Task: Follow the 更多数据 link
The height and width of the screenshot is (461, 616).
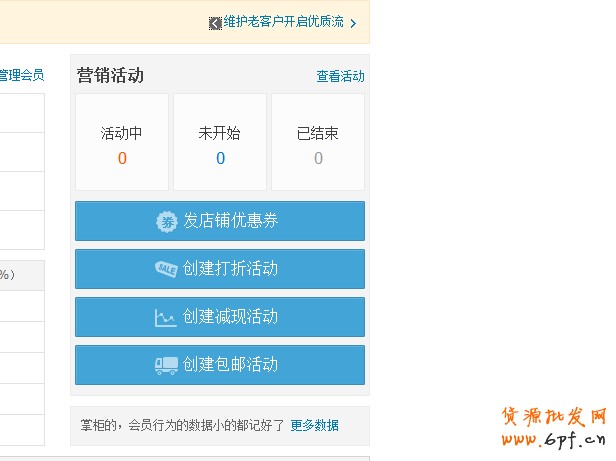Action: point(314,425)
